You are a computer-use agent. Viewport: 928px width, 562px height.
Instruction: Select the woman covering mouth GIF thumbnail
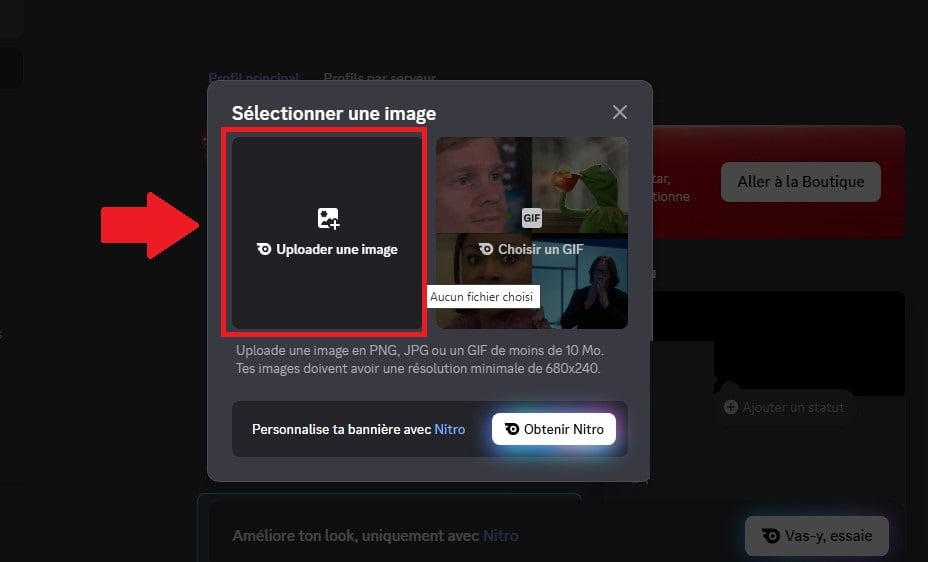click(x=580, y=282)
